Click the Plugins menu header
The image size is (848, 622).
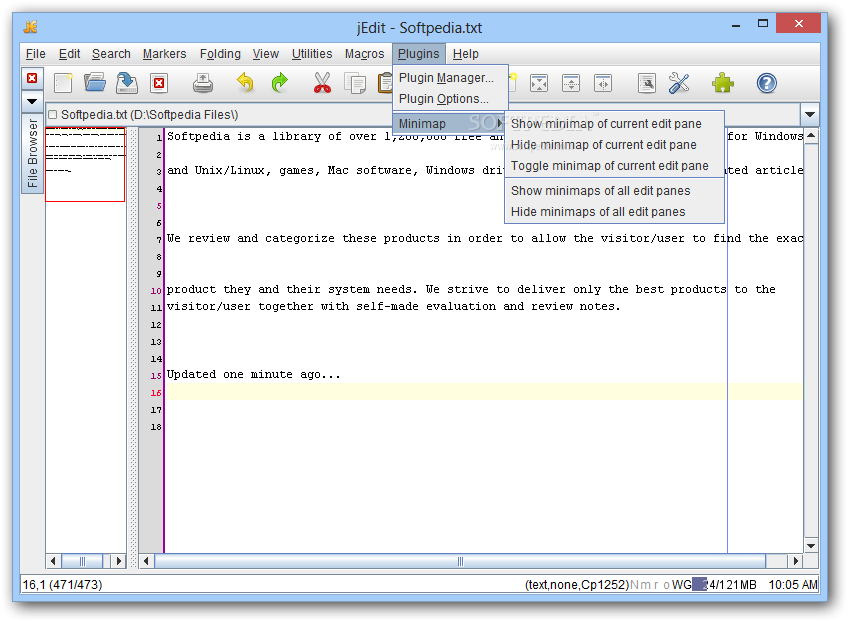tap(419, 54)
